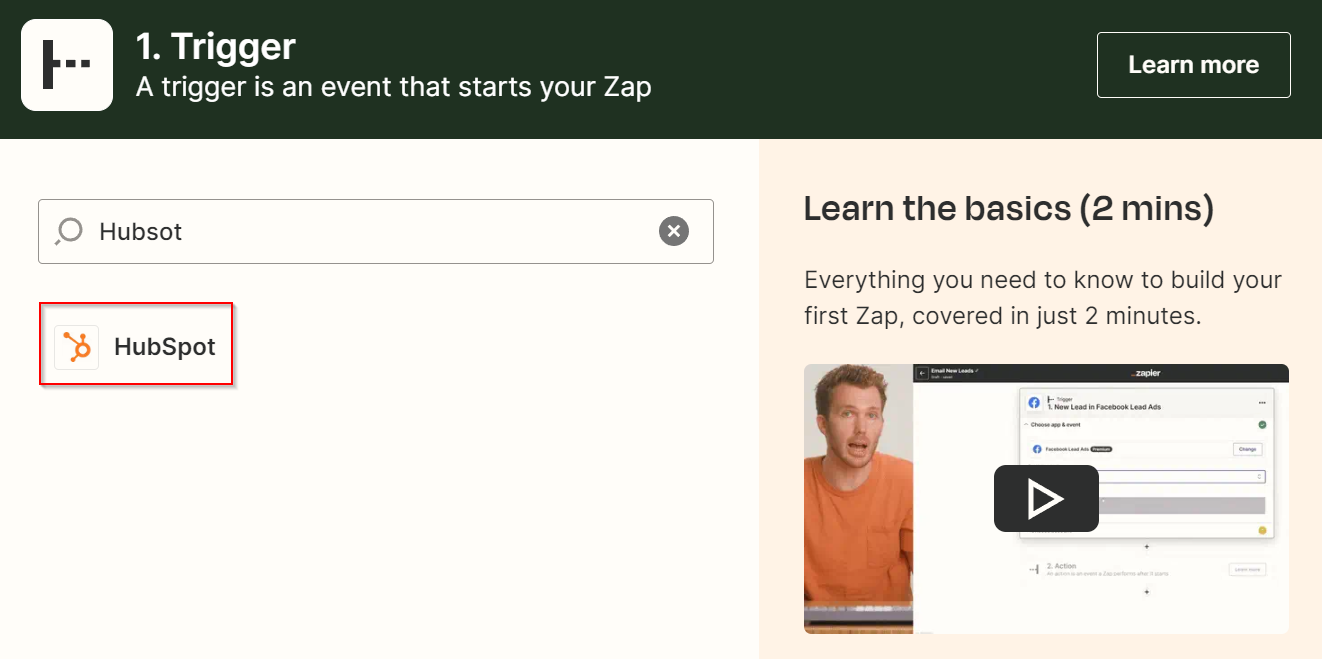Select the HubSpot app result
Screen dimensions: 1322x659
136,347
